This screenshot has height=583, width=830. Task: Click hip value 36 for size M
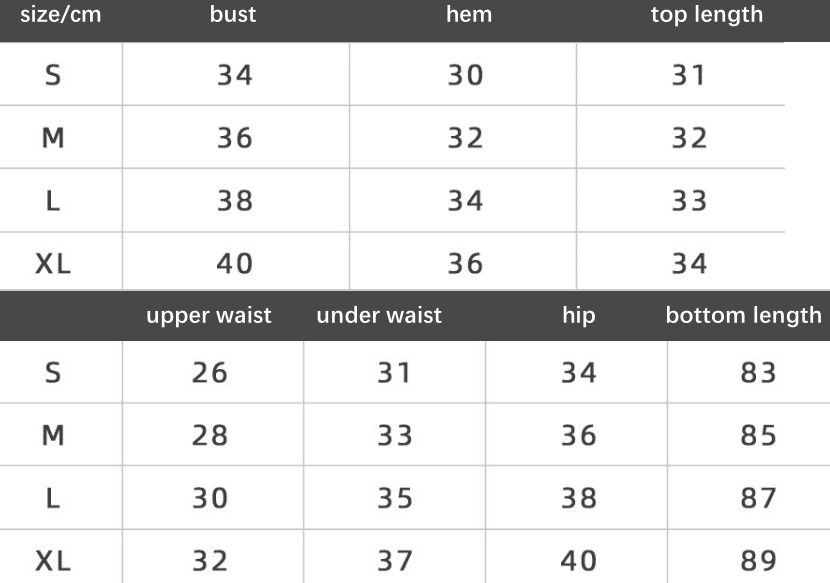coord(579,435)
